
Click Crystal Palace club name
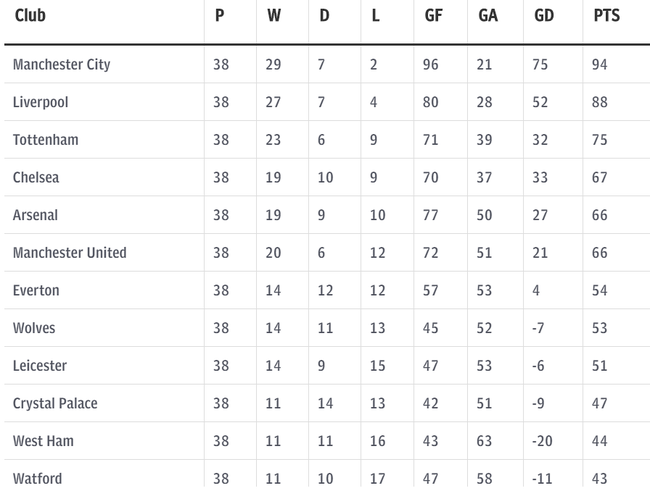pyautogui.click(x=55, y=403)
